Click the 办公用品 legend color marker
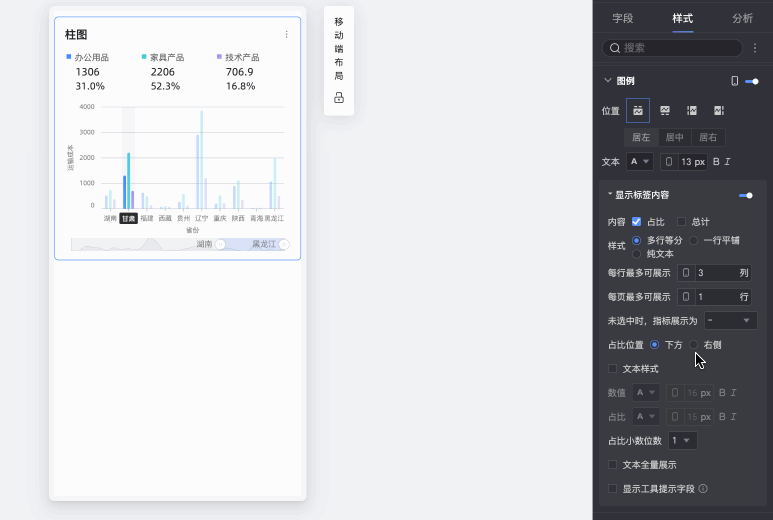Image resolution: width=773 pixels, height=520 pixels. click(69, 57)
